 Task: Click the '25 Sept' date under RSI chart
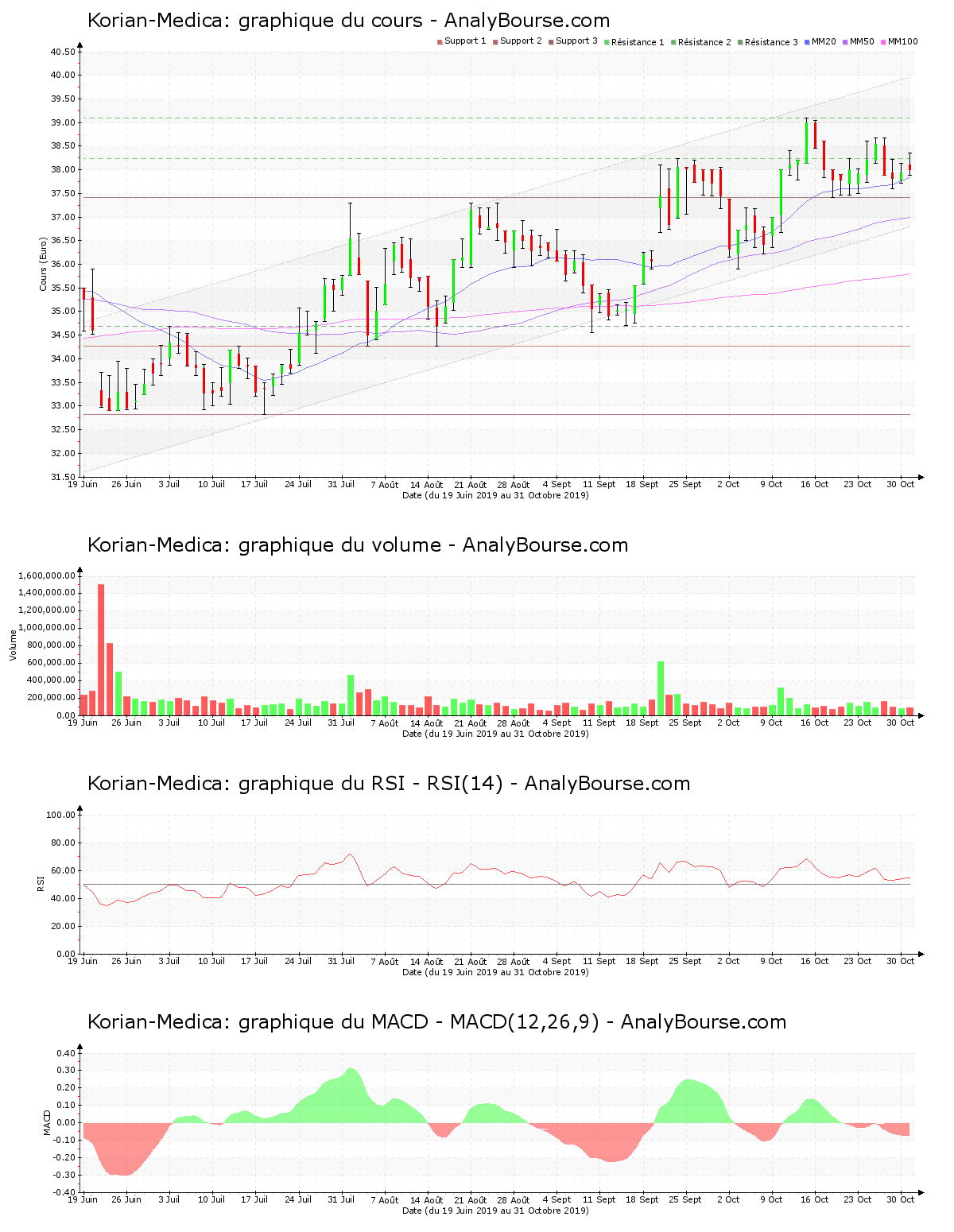pyautogui.click(x=685, y=961)
